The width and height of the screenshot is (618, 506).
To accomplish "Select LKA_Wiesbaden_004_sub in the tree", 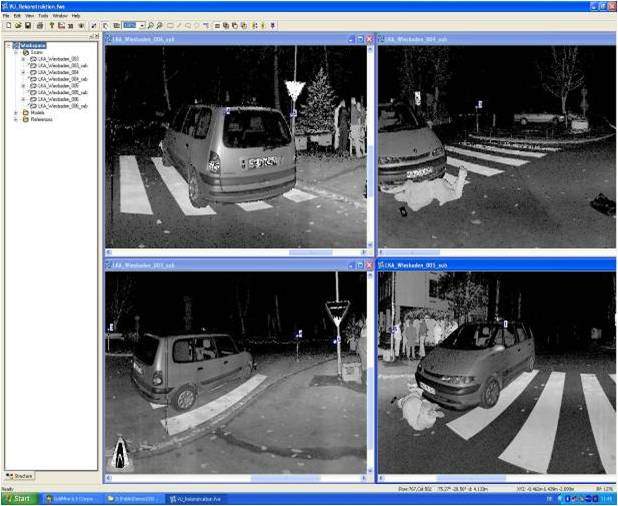I will 63,79.
